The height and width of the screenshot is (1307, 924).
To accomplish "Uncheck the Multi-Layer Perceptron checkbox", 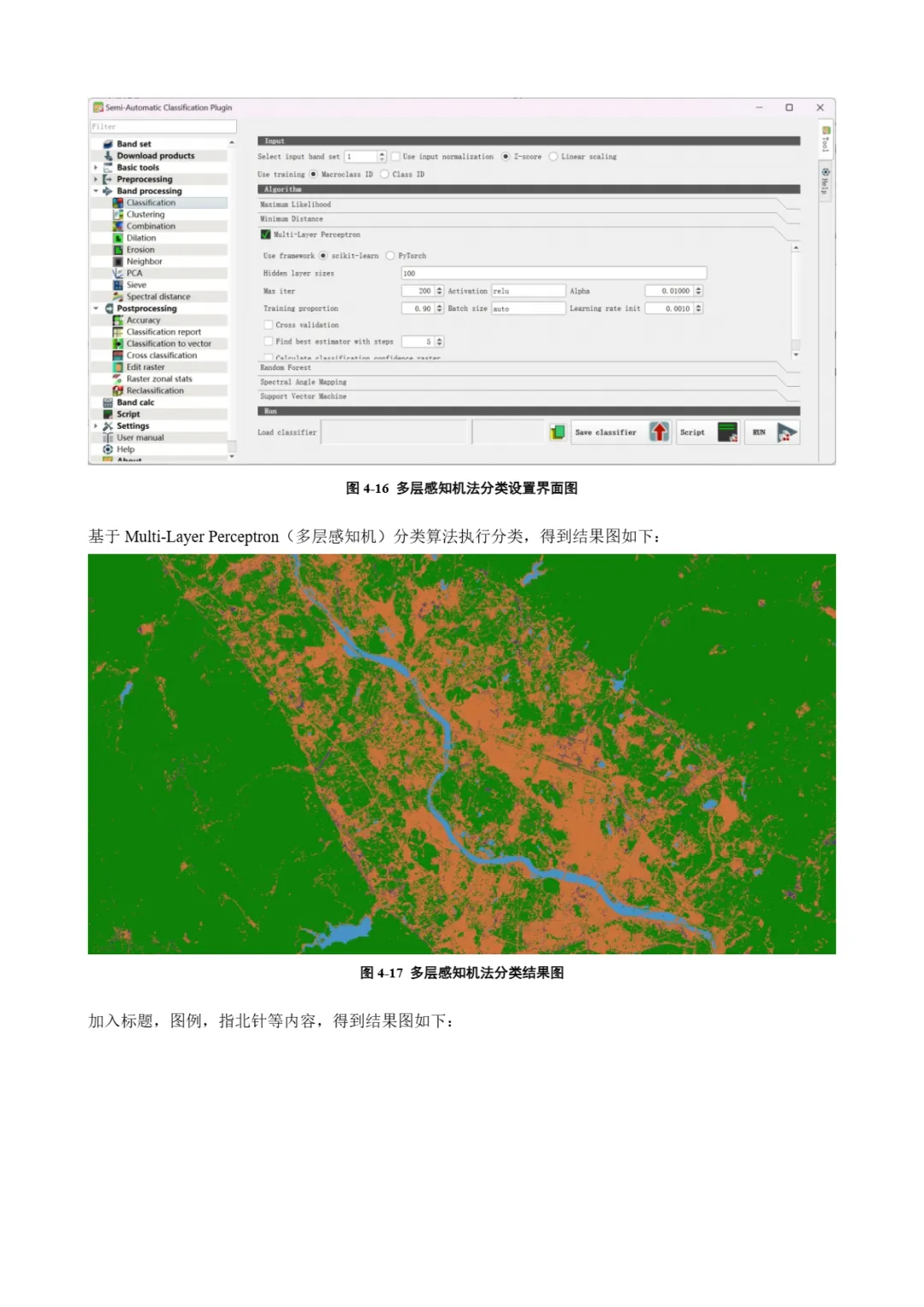I will pos(265,235).
